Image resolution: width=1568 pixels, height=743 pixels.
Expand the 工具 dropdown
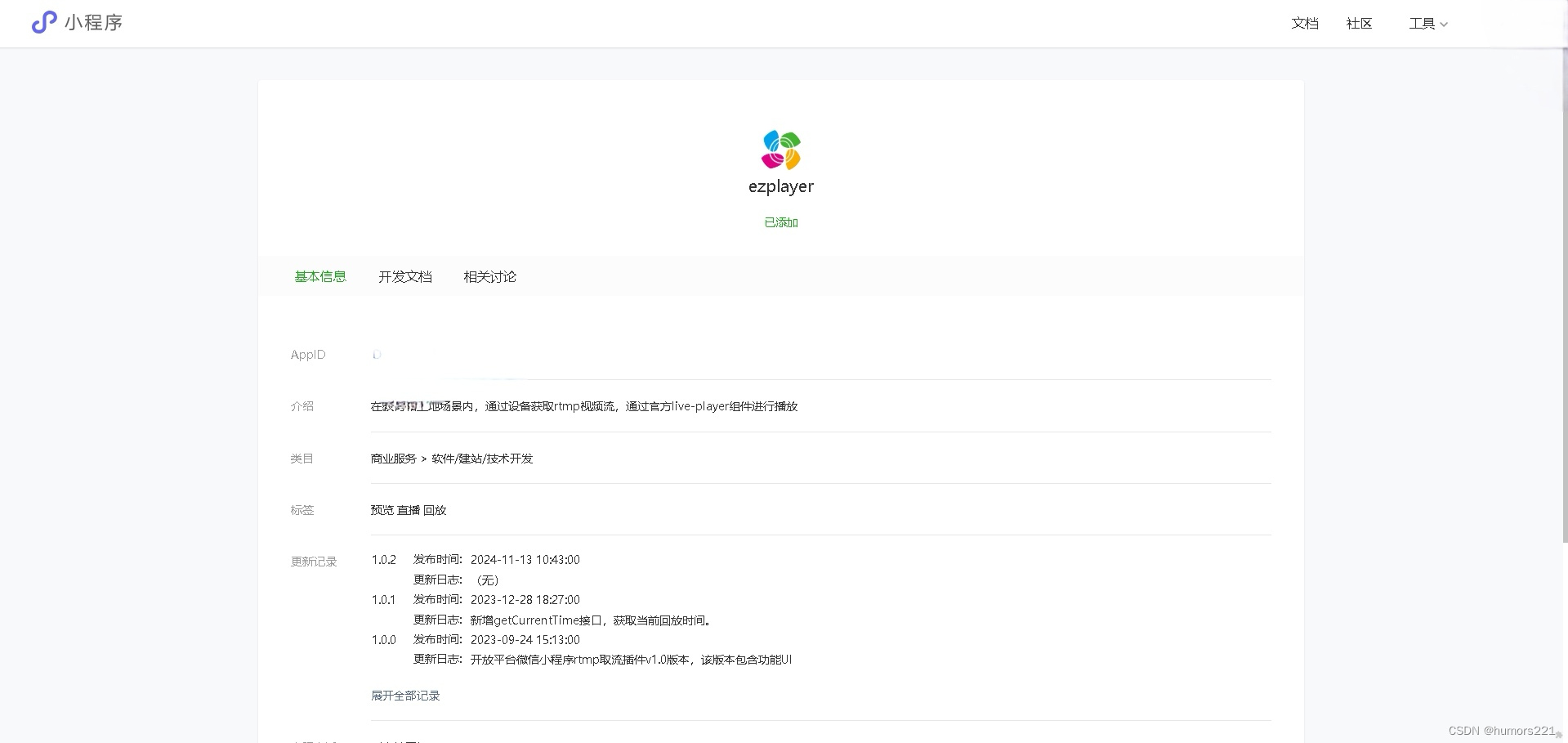point(1427,24)
